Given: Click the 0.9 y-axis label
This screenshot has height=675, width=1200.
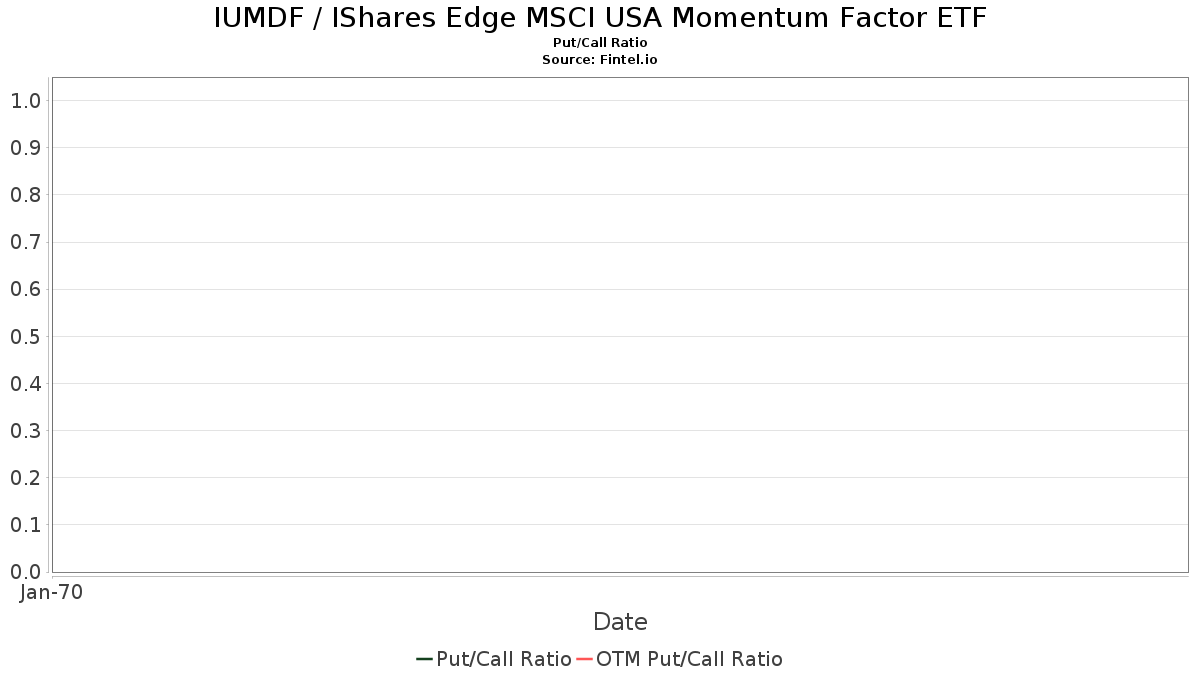Looking at the screenshot, I should [25, 148].
